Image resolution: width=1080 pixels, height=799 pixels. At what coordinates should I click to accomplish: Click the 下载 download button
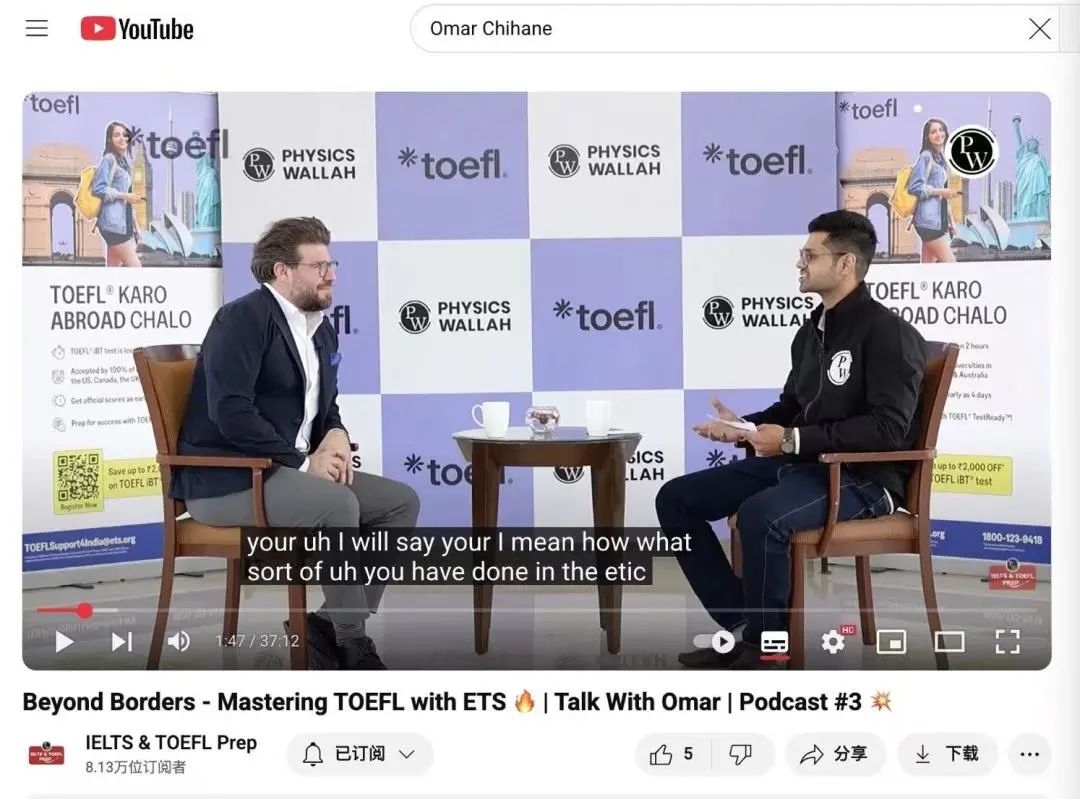pyautogui.click(x=948, y=754)
